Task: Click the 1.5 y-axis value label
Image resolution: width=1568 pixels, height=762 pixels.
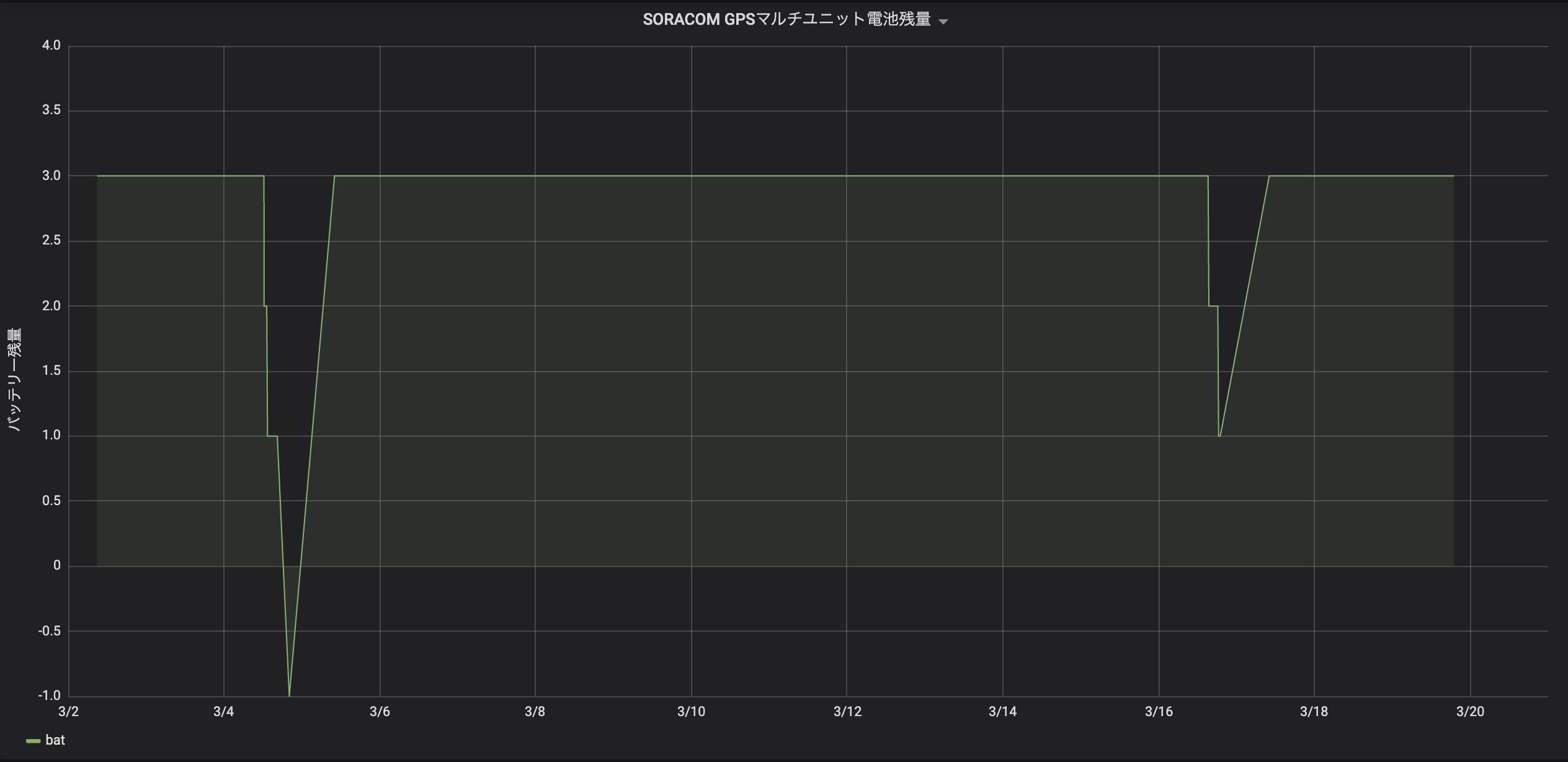Action: [51, 371]
